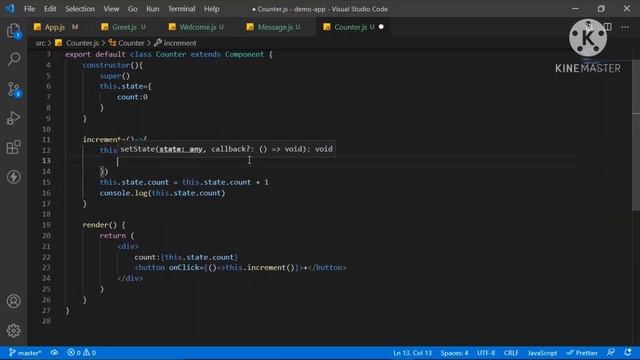Open the editor More Actions ellipsis
Image resolution: width=640 pixels, height=360 pixels.
625,27
